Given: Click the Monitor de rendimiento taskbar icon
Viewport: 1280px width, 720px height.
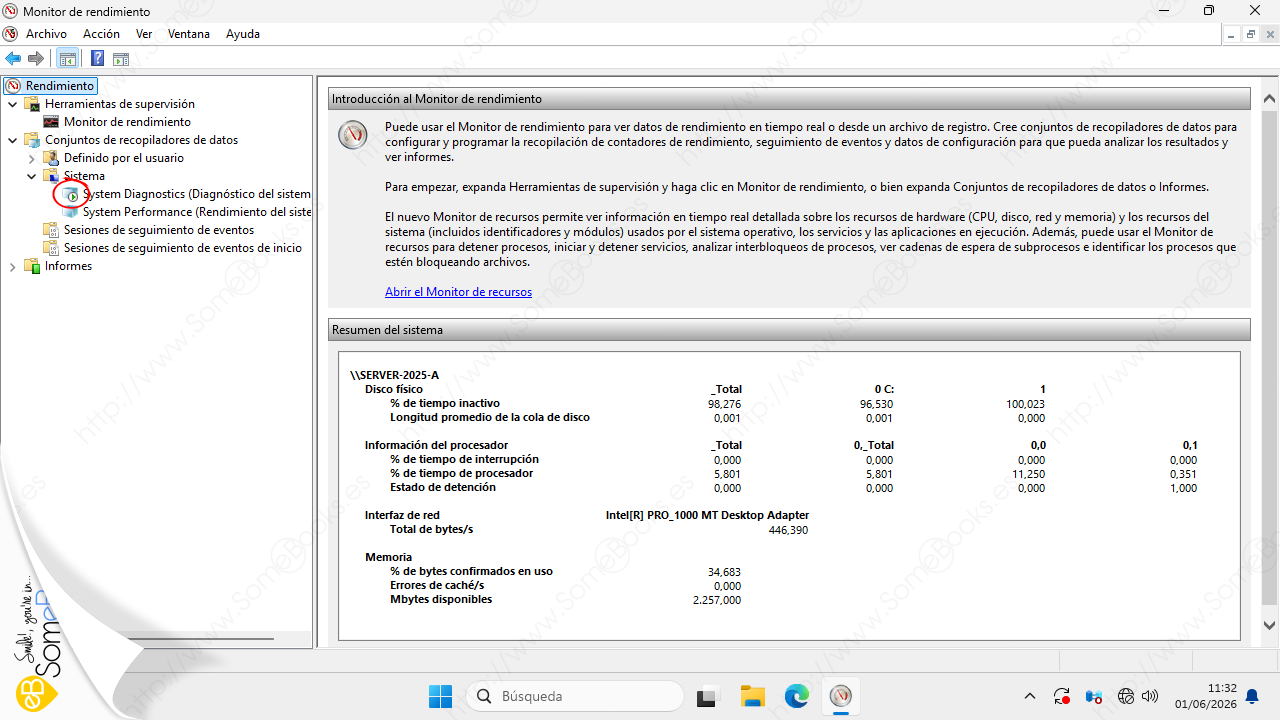Looking at the screenshot, I should pyautogui.click(x=841, y=696).
